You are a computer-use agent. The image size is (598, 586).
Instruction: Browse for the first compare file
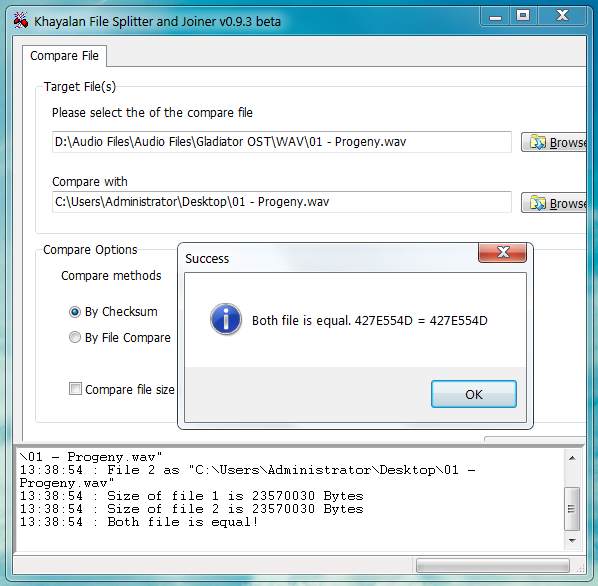[x=554, y=142]
